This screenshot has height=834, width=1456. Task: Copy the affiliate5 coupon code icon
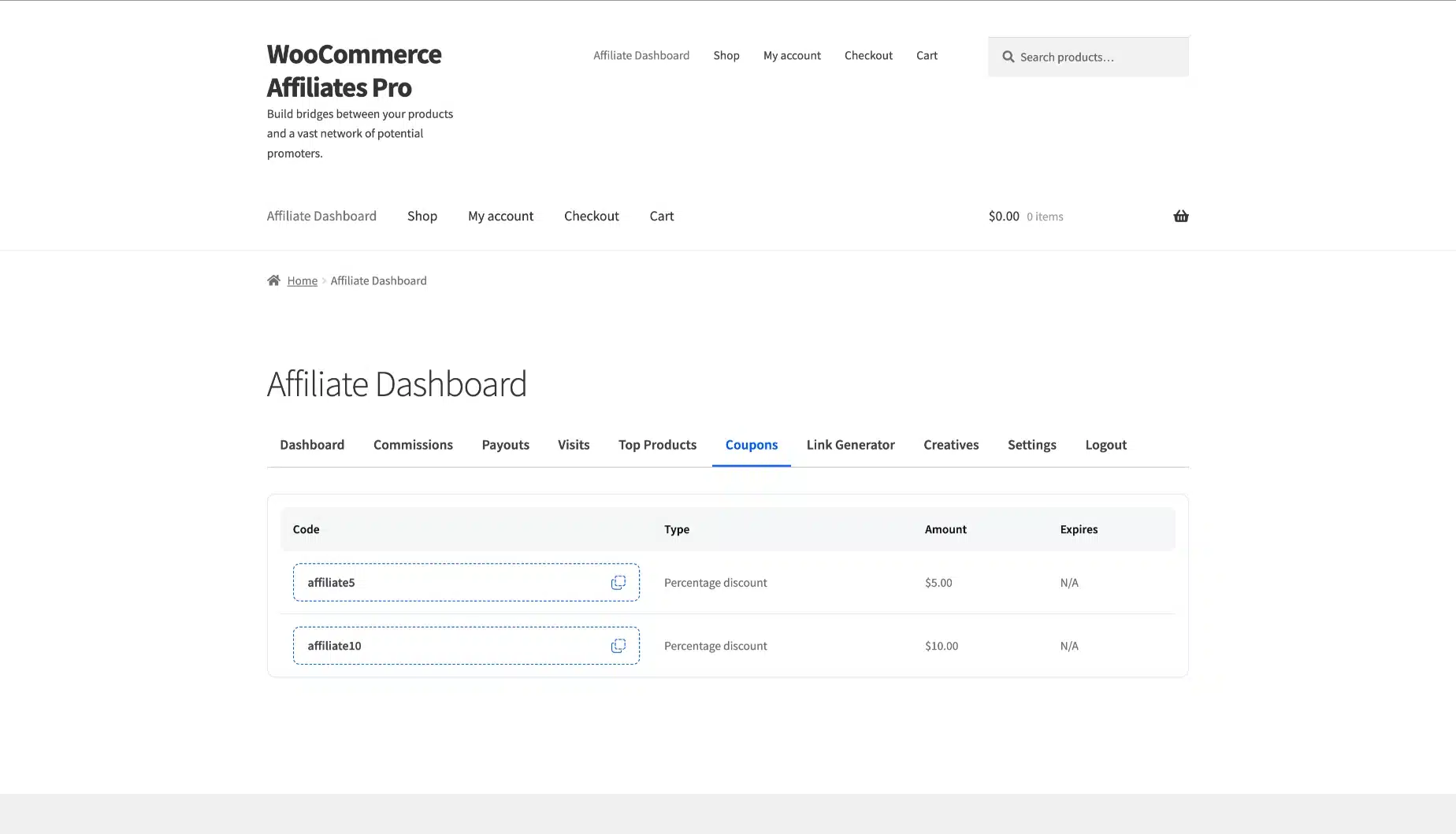click(x=618, y=583)
